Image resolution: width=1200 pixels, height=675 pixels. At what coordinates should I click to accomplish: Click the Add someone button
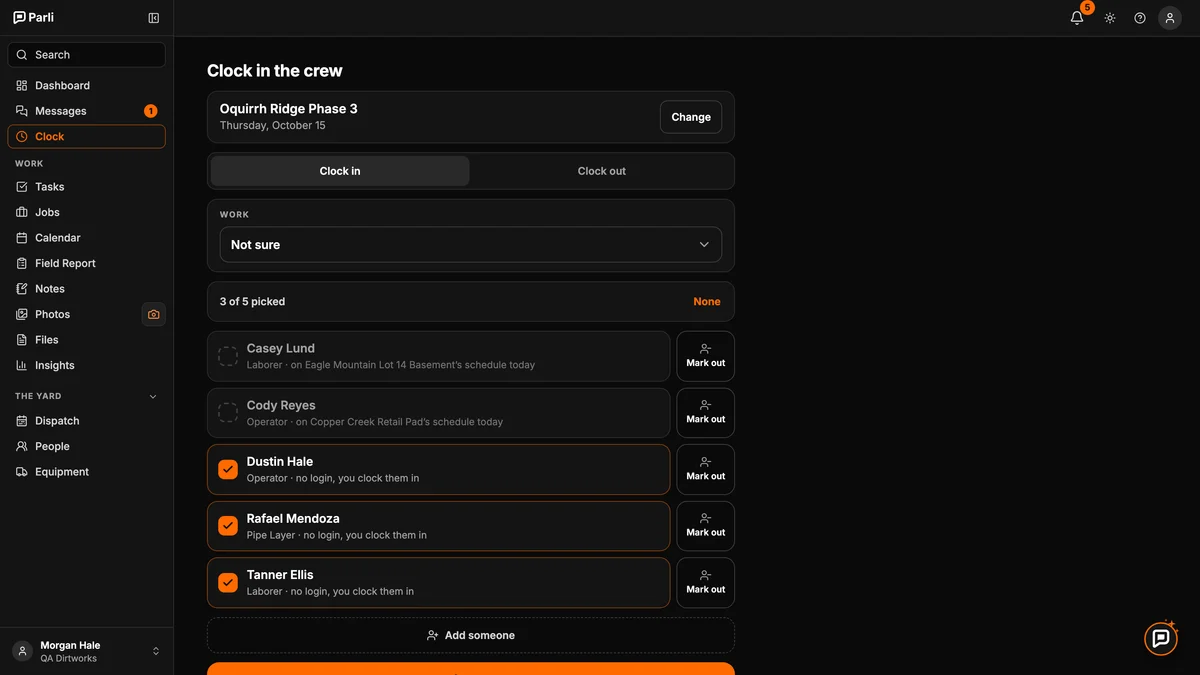point(471,635)
